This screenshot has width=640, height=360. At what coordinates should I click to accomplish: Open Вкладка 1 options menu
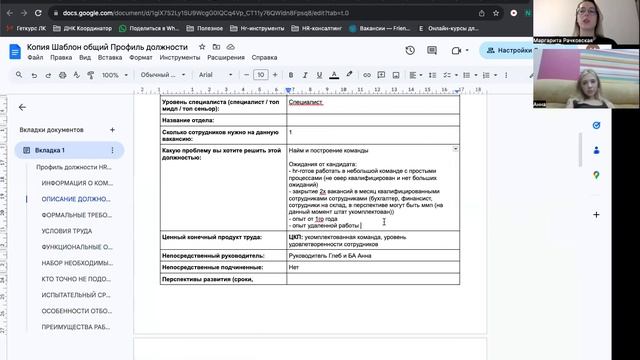coord(112,150)
